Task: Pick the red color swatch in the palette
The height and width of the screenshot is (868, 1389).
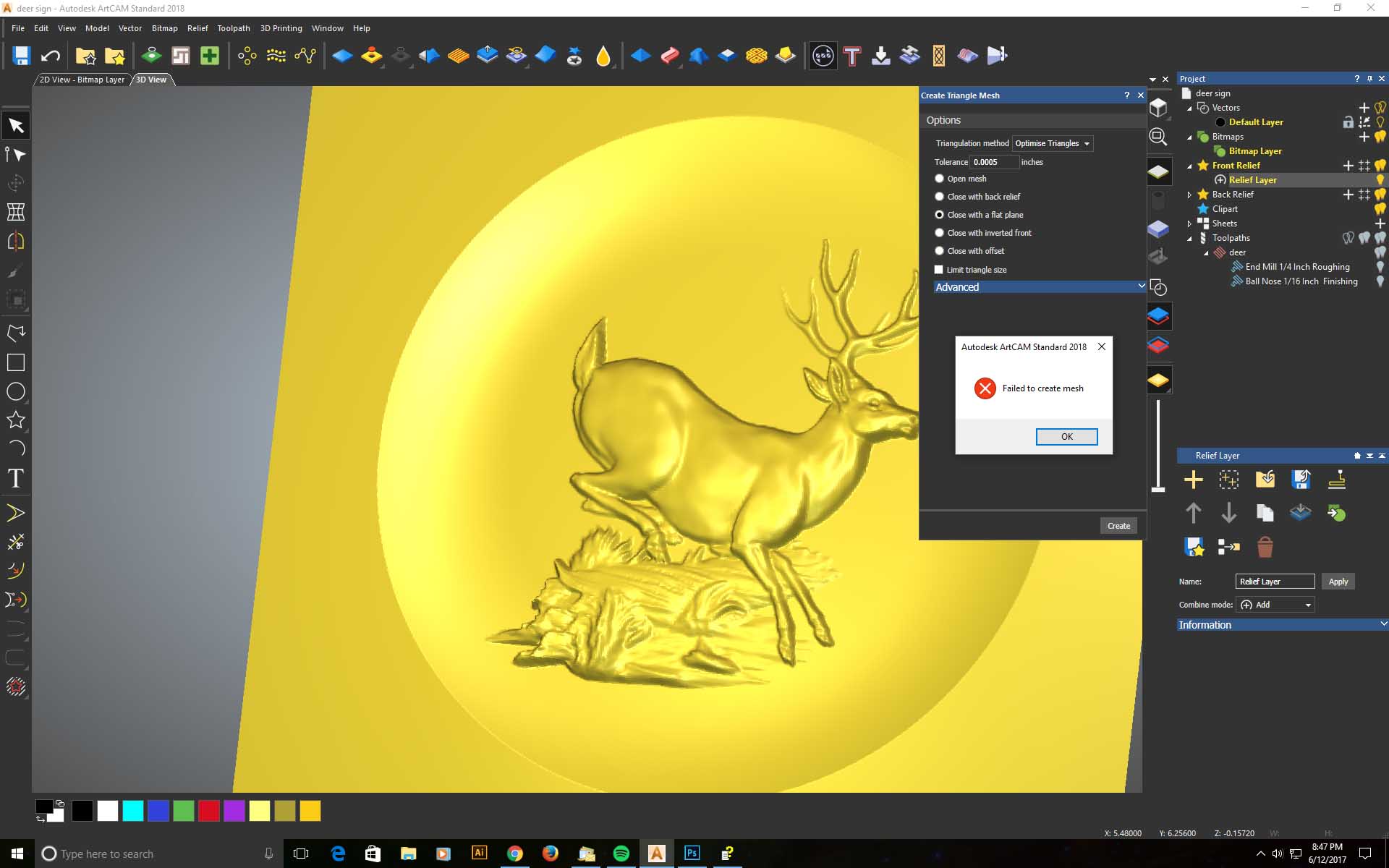Action: pos(209,811)
